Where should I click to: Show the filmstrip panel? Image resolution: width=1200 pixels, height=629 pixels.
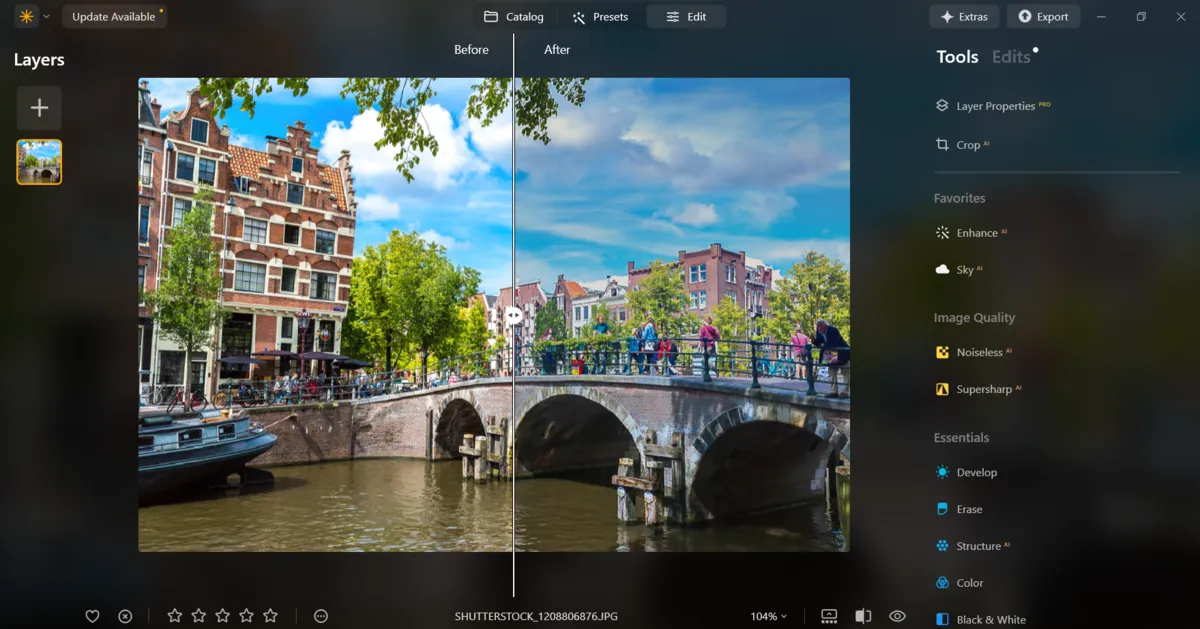[x=828, y=616]
